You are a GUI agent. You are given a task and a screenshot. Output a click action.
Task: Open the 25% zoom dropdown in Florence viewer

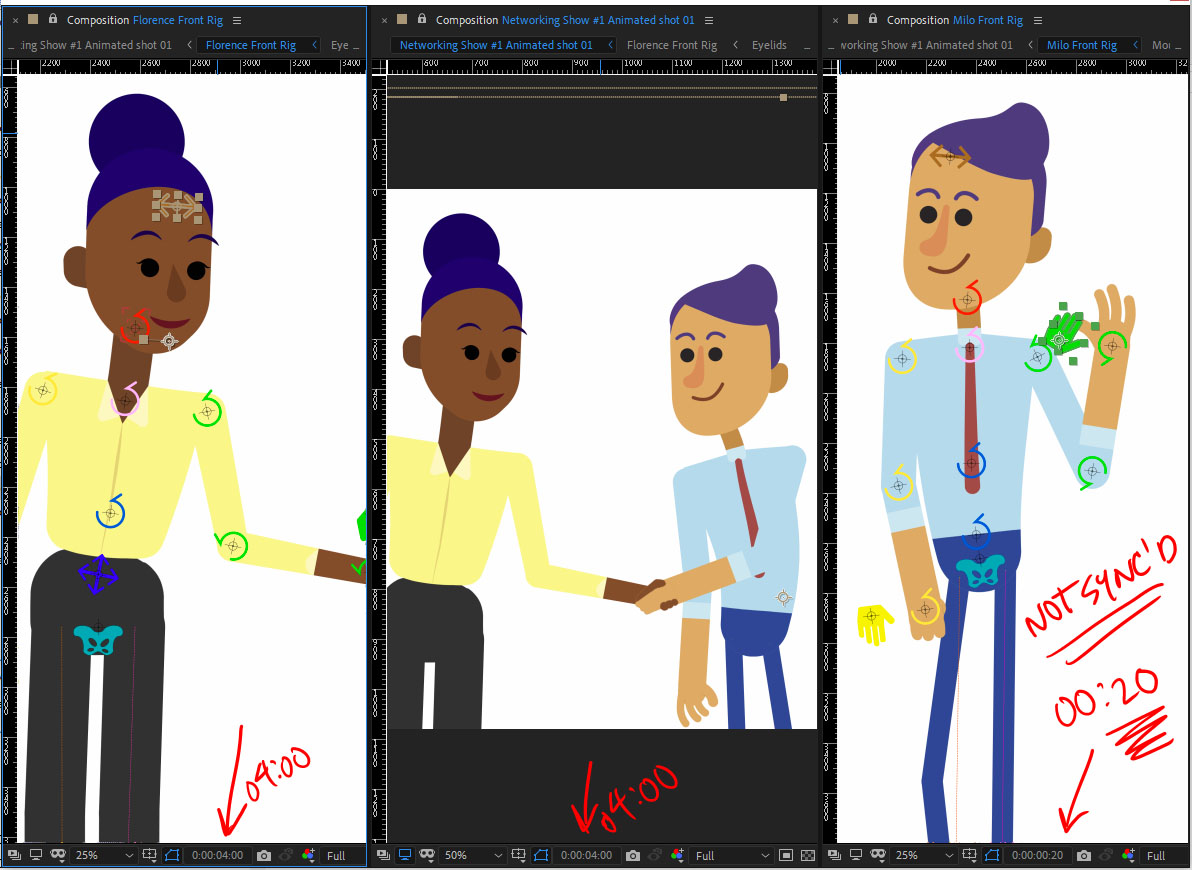tap(105, 856)
